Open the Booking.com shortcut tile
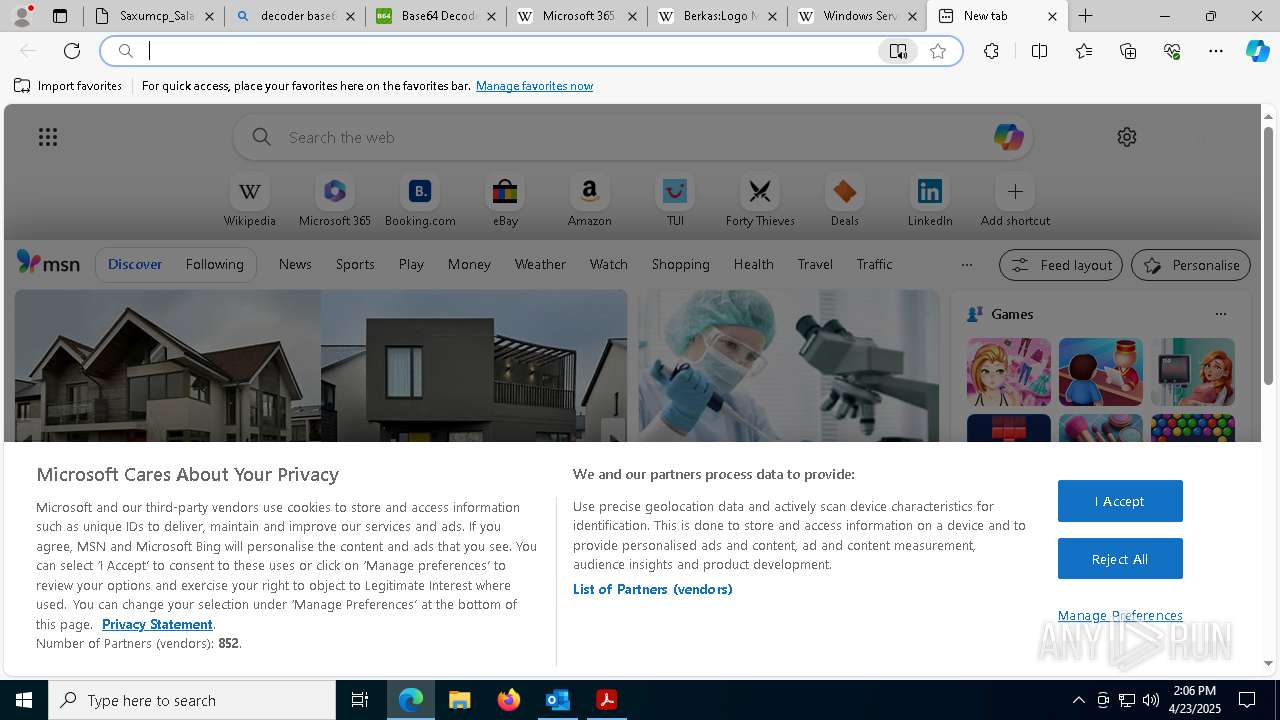 point(420,201)
